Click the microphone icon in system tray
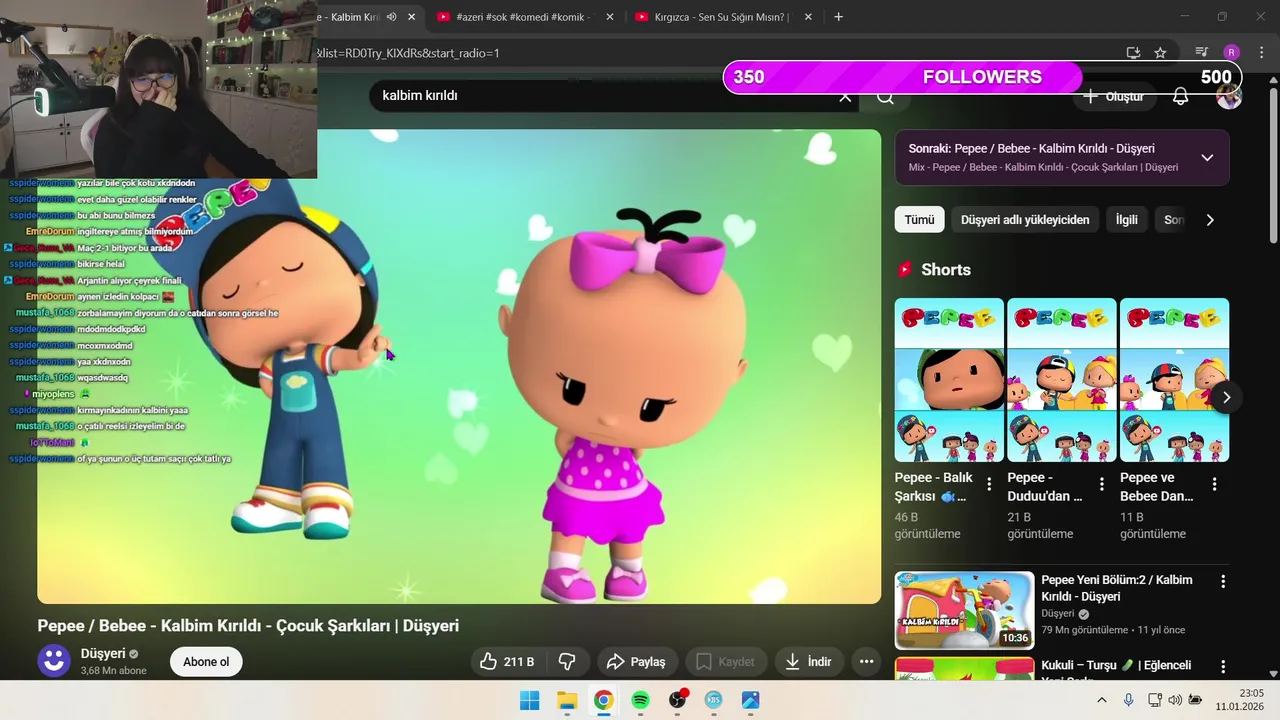The height and width of the screenshot is (720, 1280). [1128, 700]
